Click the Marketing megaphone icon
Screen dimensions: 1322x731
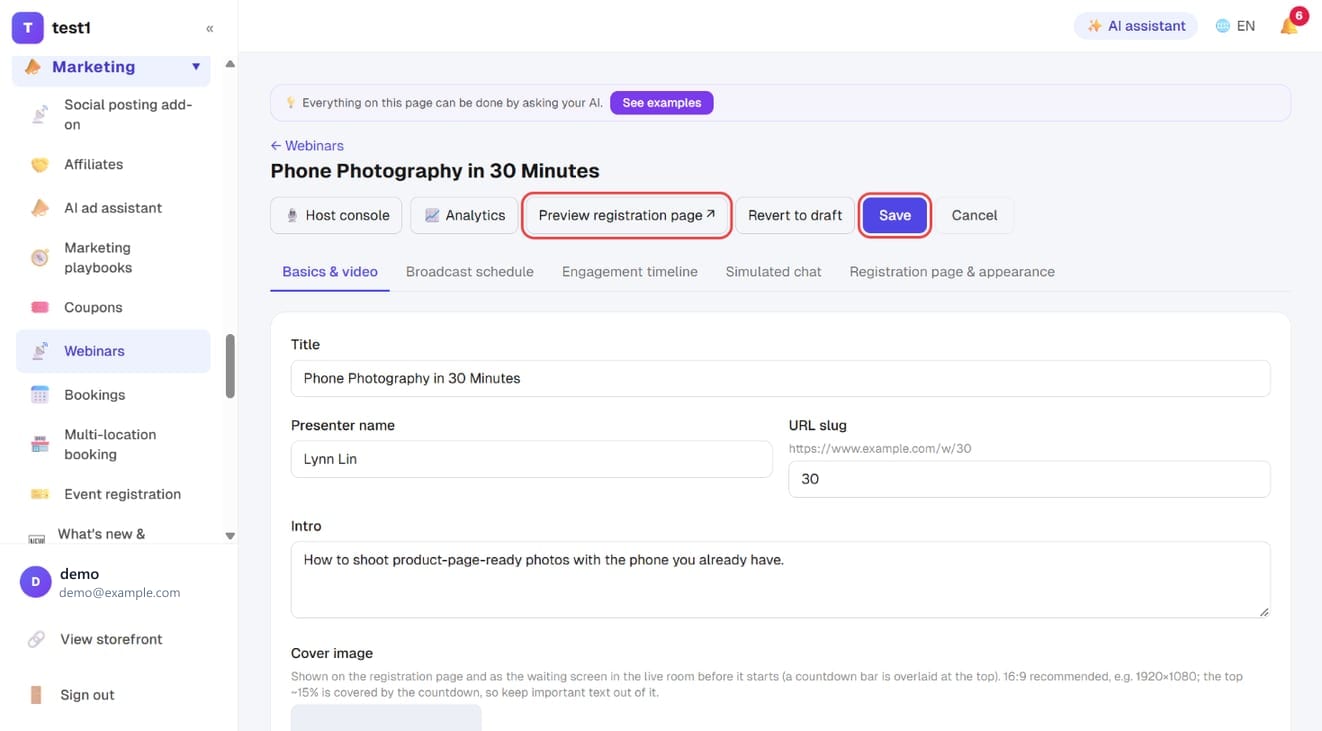click(x=33, y=67)
